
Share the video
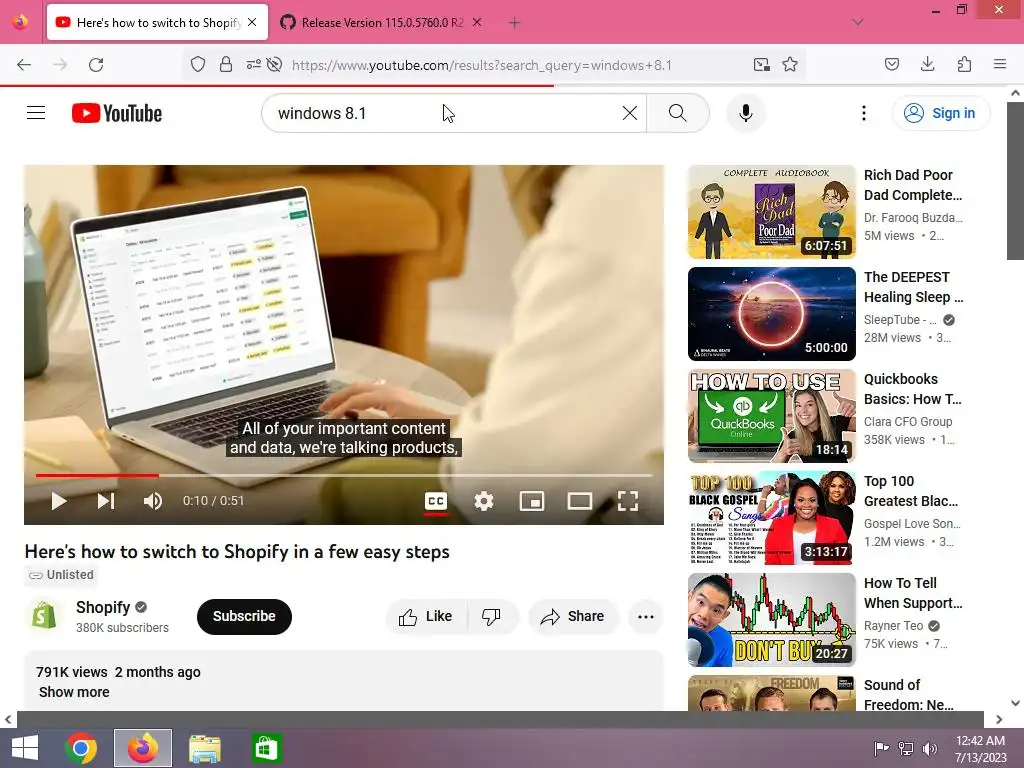coord(573,616)
